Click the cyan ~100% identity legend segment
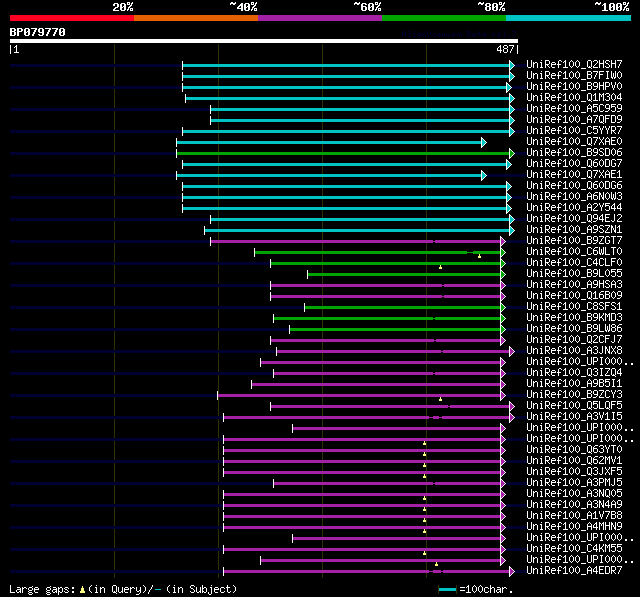Viewport: 640px width, 597px height. point(569,18)
